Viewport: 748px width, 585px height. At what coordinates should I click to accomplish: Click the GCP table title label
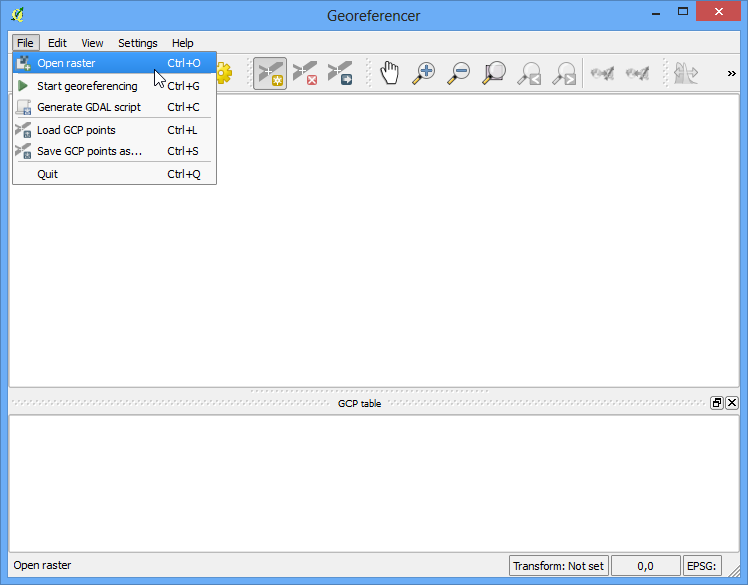pos(359,403)
